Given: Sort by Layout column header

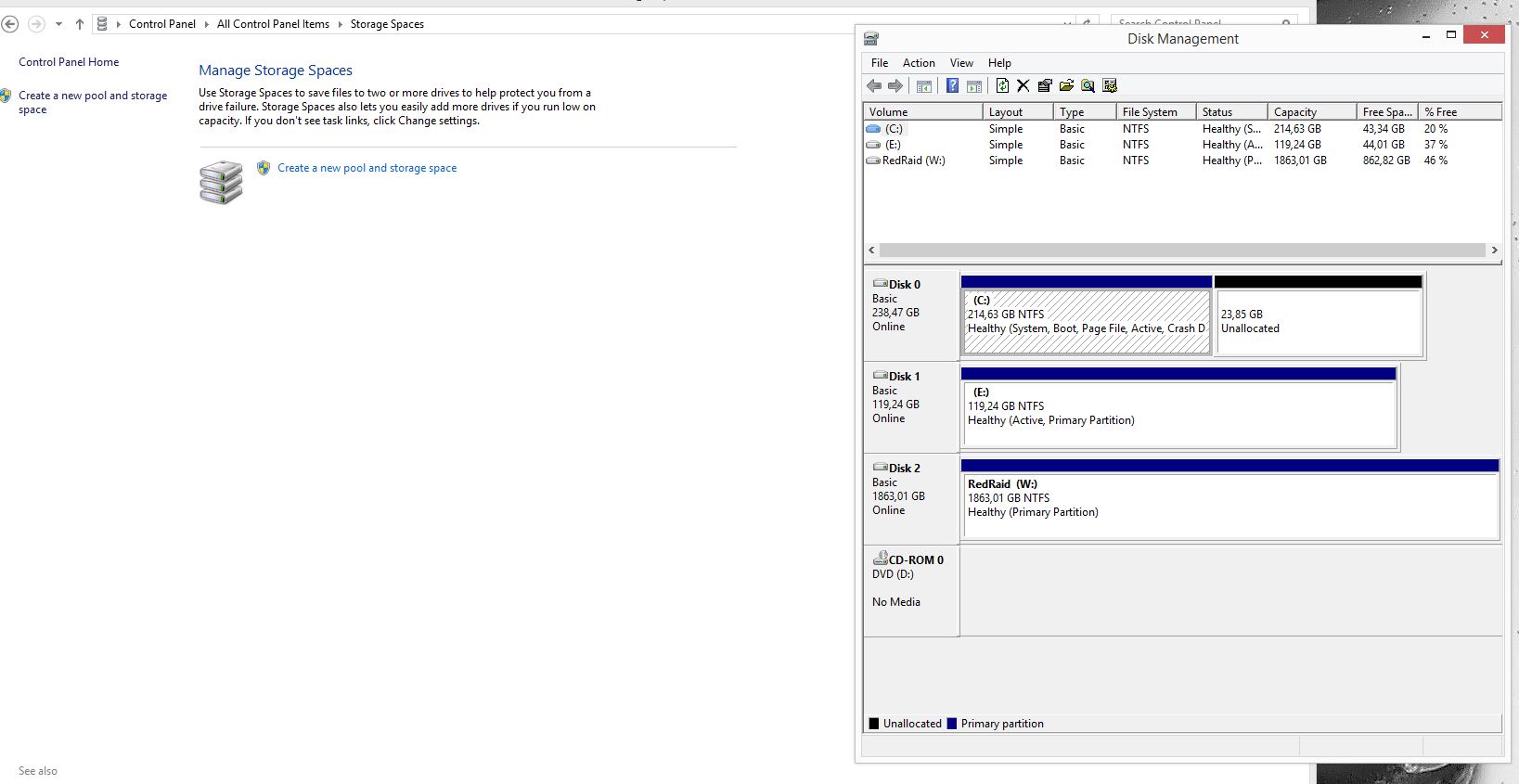Looking at the screenshot, I should point(1018,111).
